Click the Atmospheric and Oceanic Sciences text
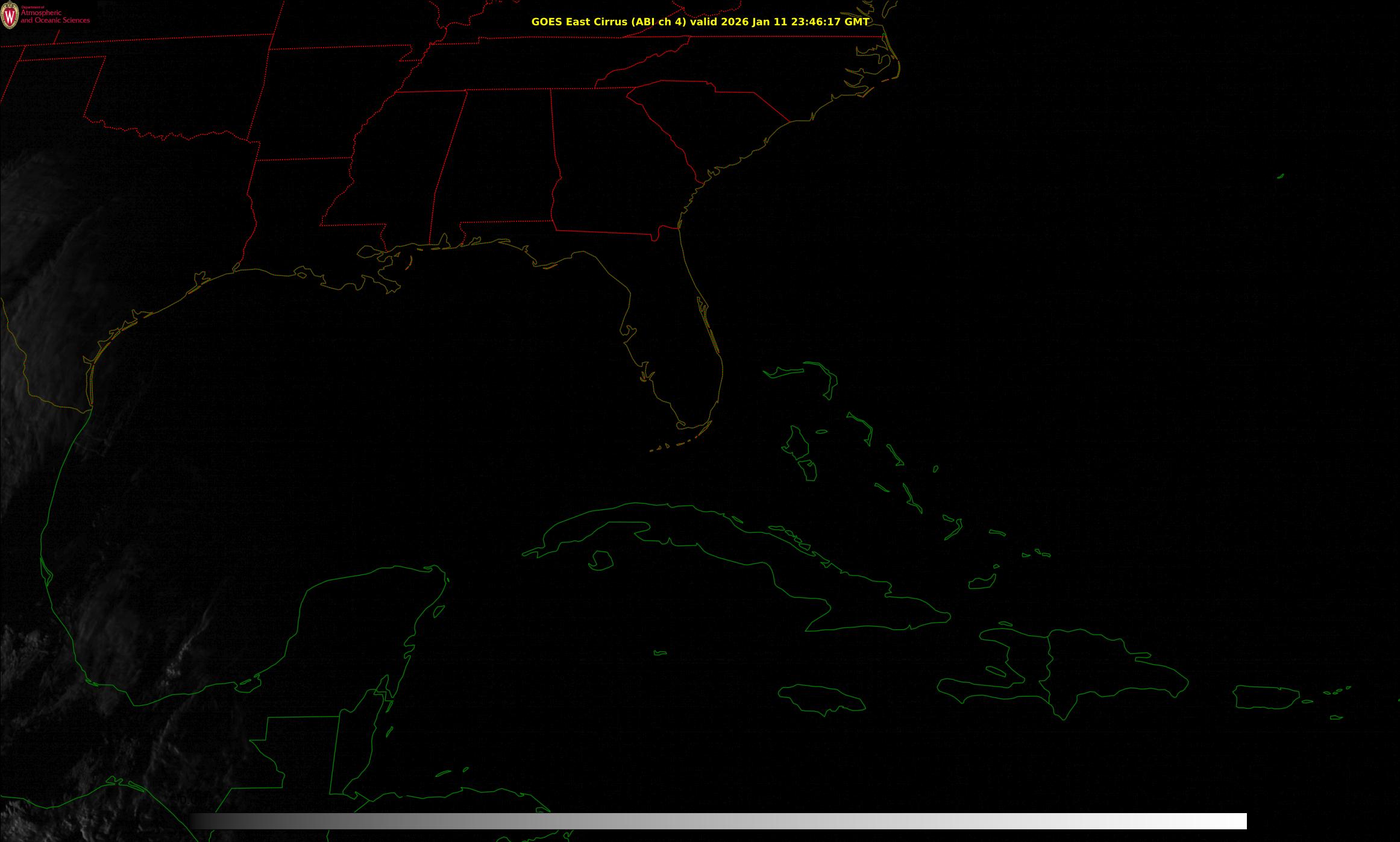The height and width of the screenshot is (842, 1400). click(55, 17)
